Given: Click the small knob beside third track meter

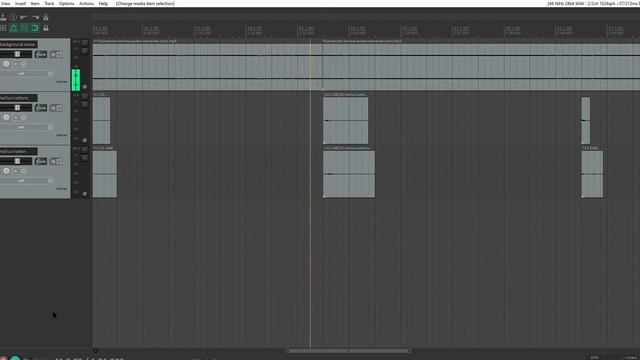Looking at the screenshot, I should 84,193.
